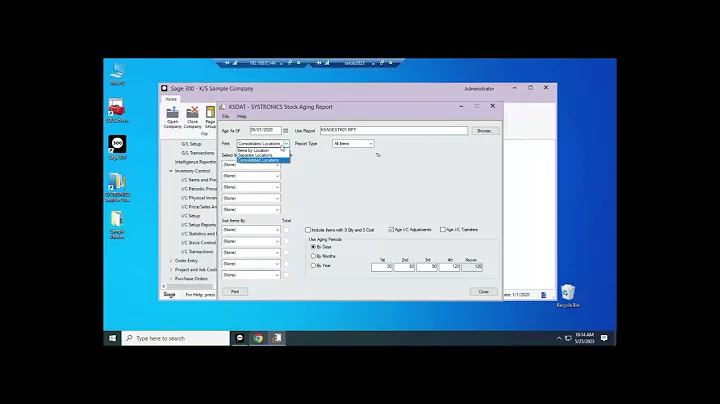Open last (None) dropdown under Select By
Image resolution: width=720 pixels, height=404 pixels.
(x=251, y=209)
